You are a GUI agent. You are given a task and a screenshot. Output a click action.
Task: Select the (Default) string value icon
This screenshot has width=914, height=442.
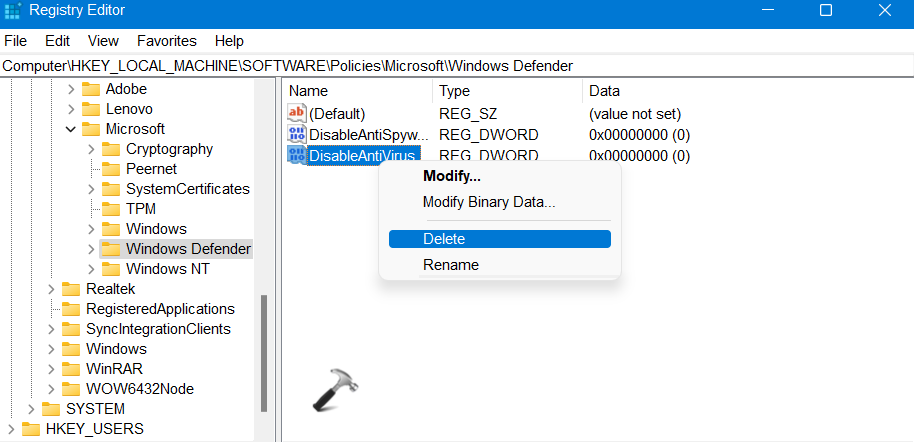297,114
